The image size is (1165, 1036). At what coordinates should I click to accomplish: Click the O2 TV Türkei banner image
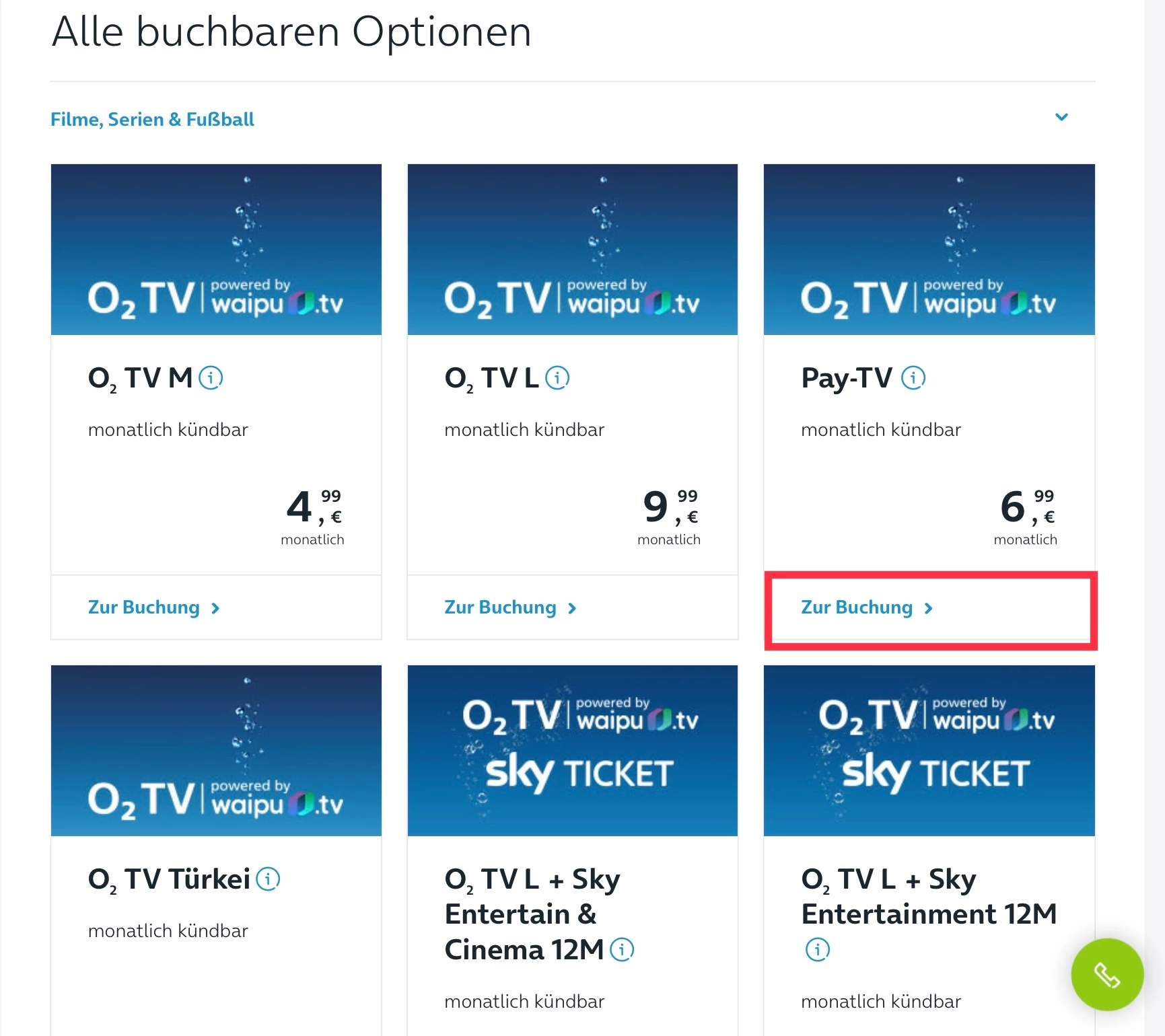216,750
